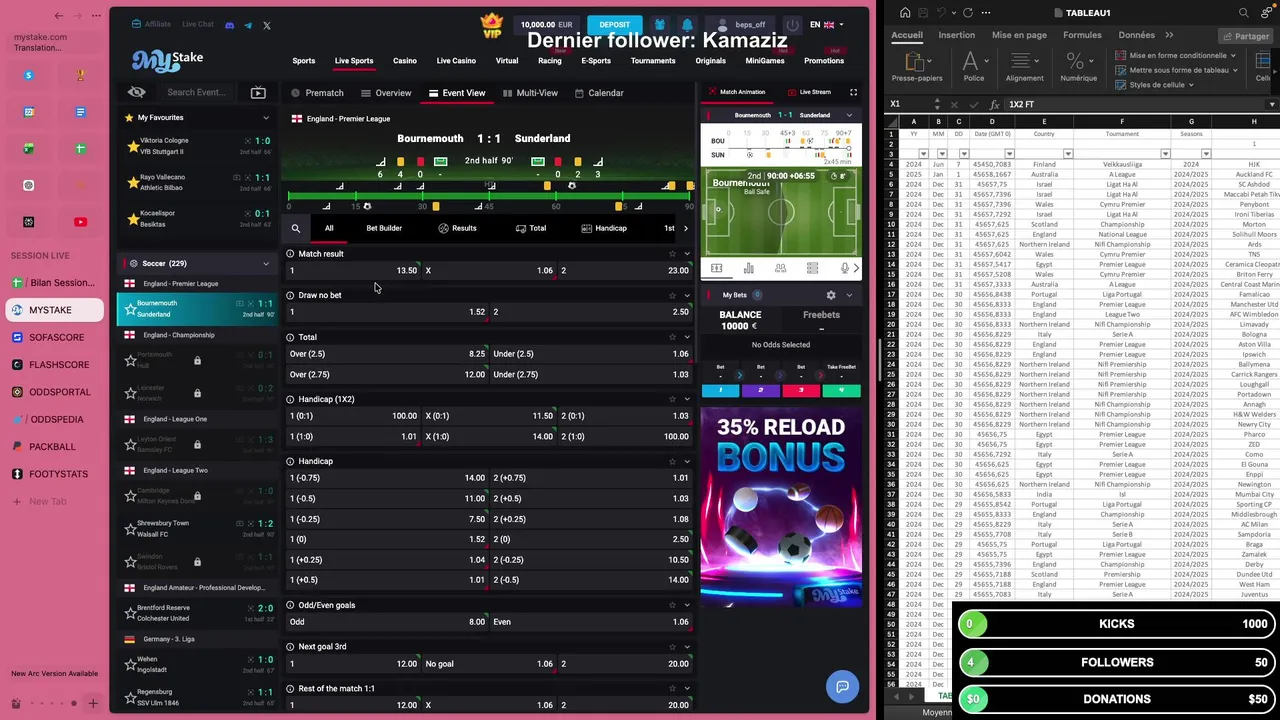Open ODDSPORTAL tab in Arc sidebar

(x=59, y=392)
